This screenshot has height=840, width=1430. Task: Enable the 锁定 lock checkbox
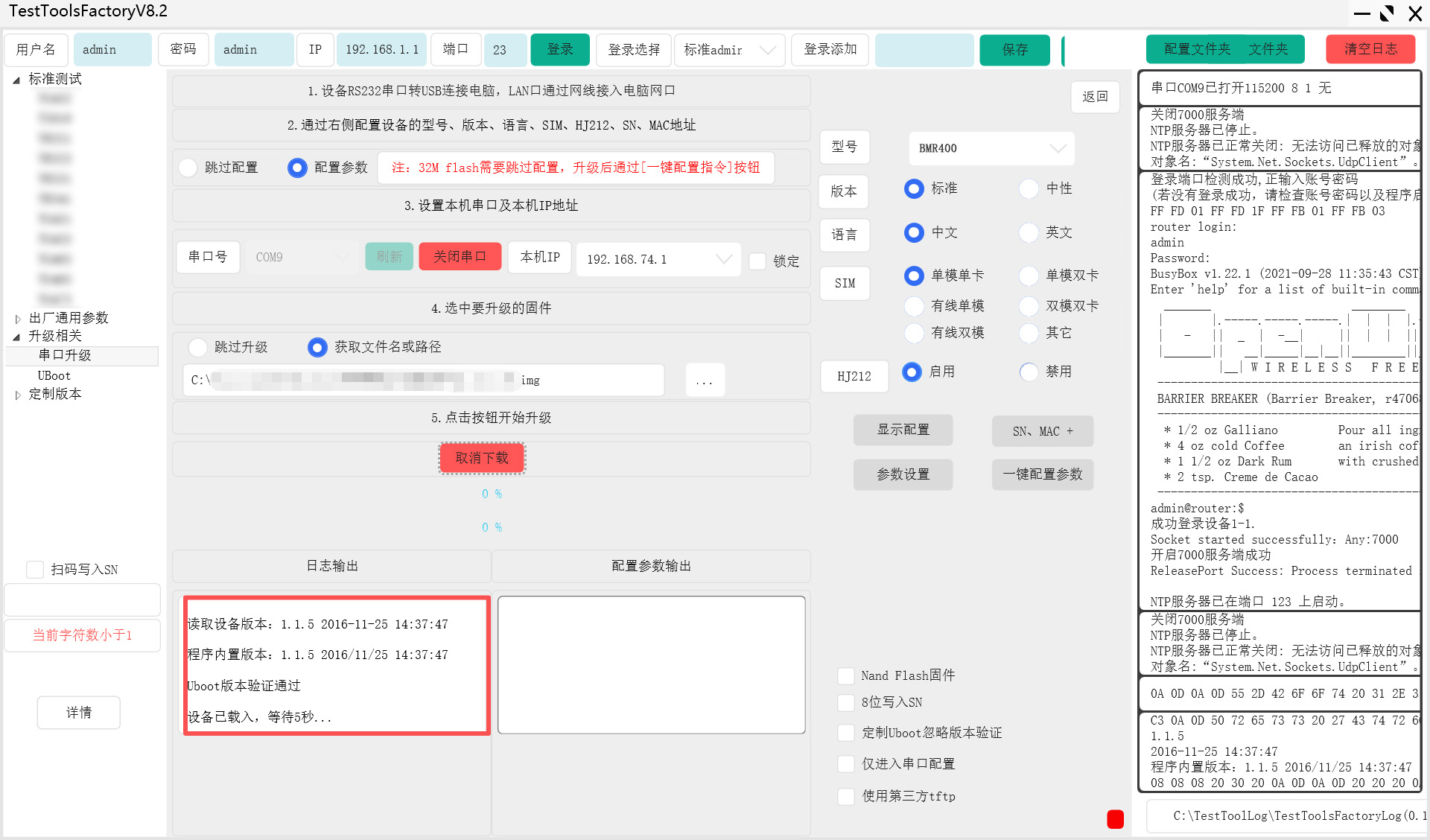(x=758, y=261)
